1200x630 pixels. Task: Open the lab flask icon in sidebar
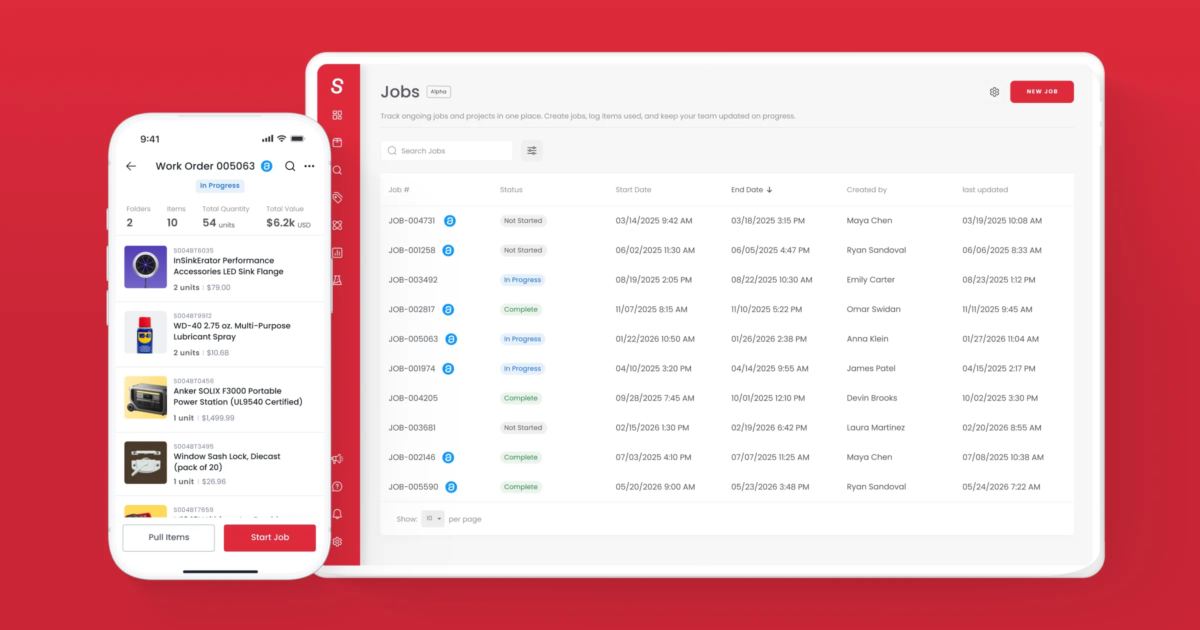pyautogui.click(x=337, y=281)
